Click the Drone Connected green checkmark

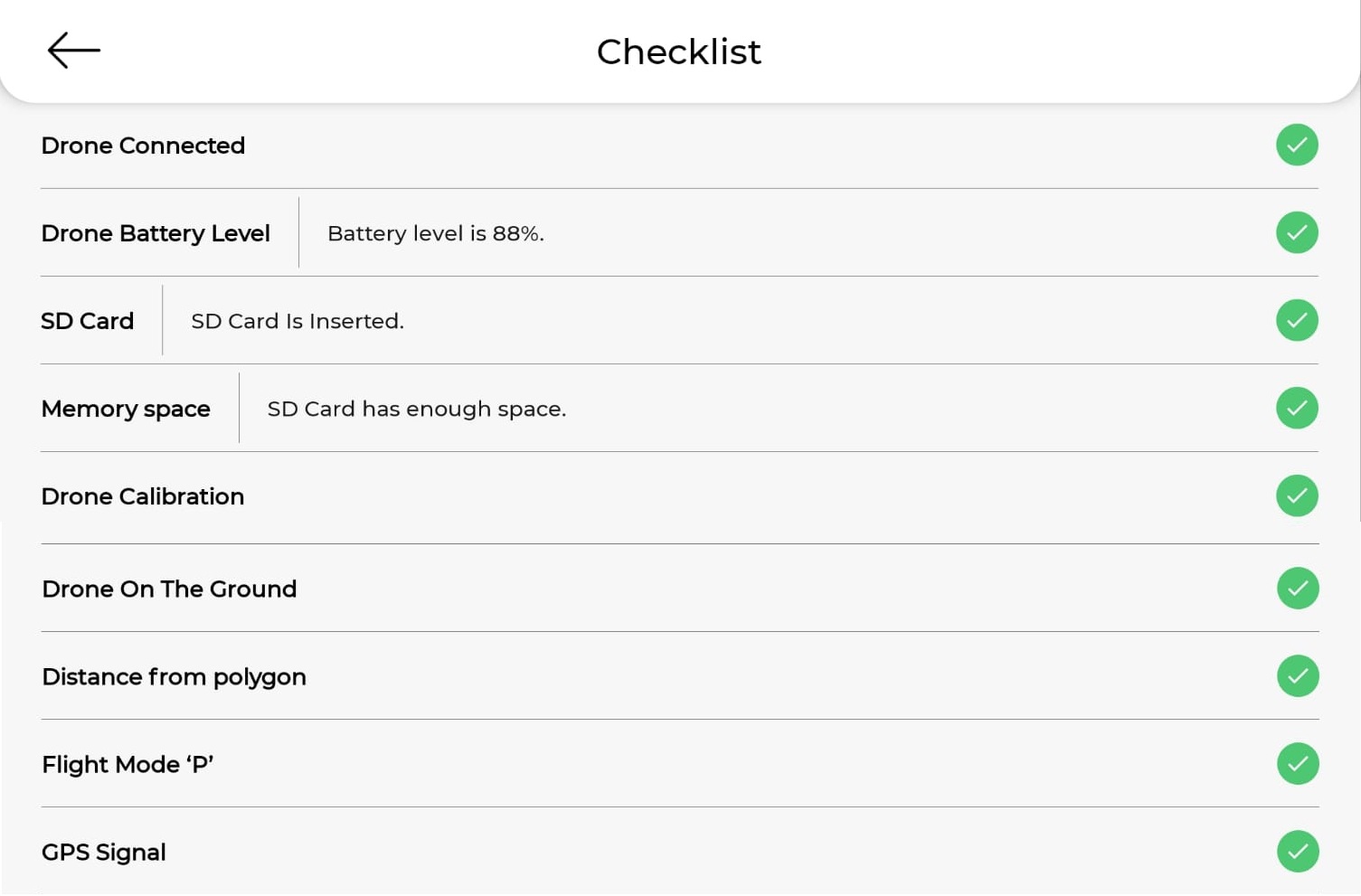click(x=1297, y=145)
